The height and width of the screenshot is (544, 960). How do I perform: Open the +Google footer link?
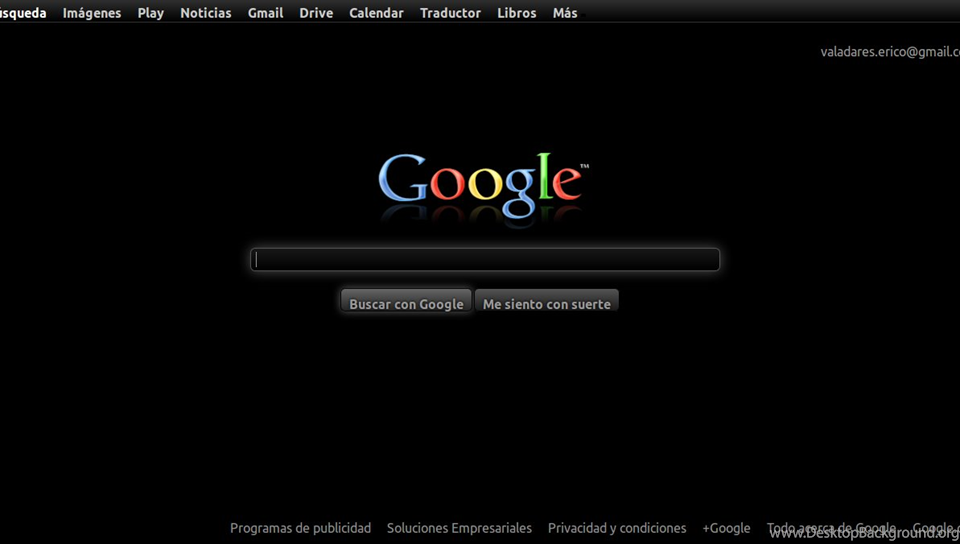726,528
